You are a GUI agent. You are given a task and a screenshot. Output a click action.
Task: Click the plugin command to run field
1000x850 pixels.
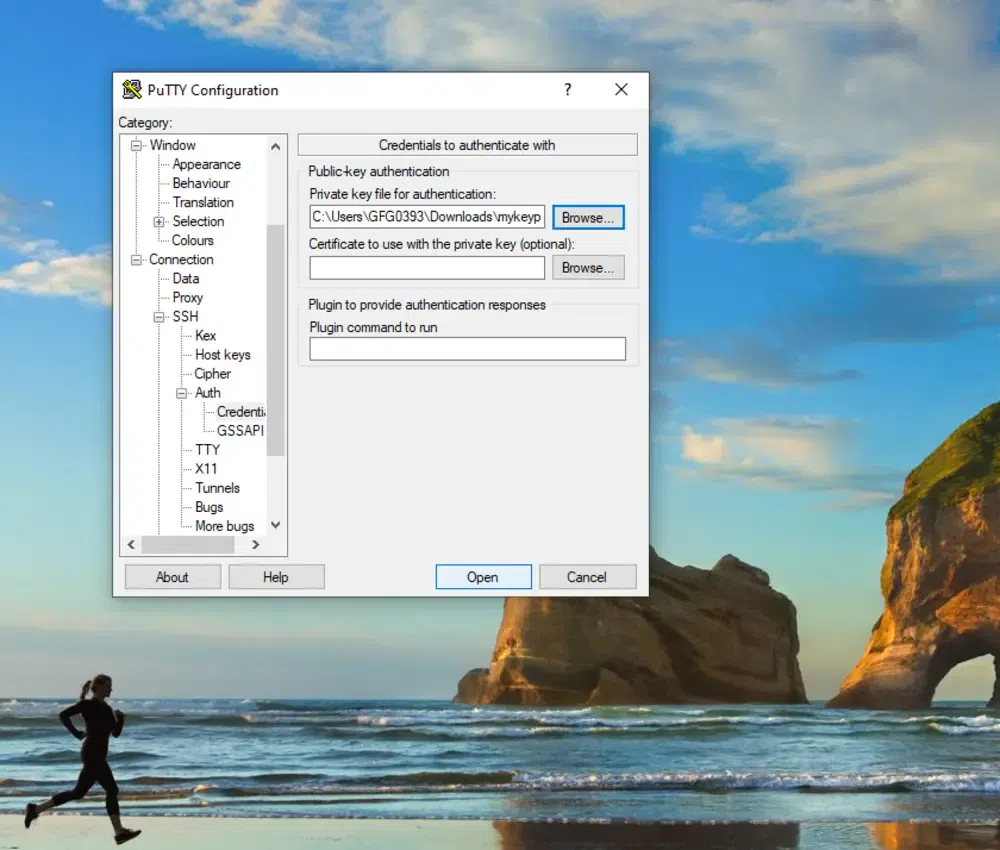[x=467, y=349]
